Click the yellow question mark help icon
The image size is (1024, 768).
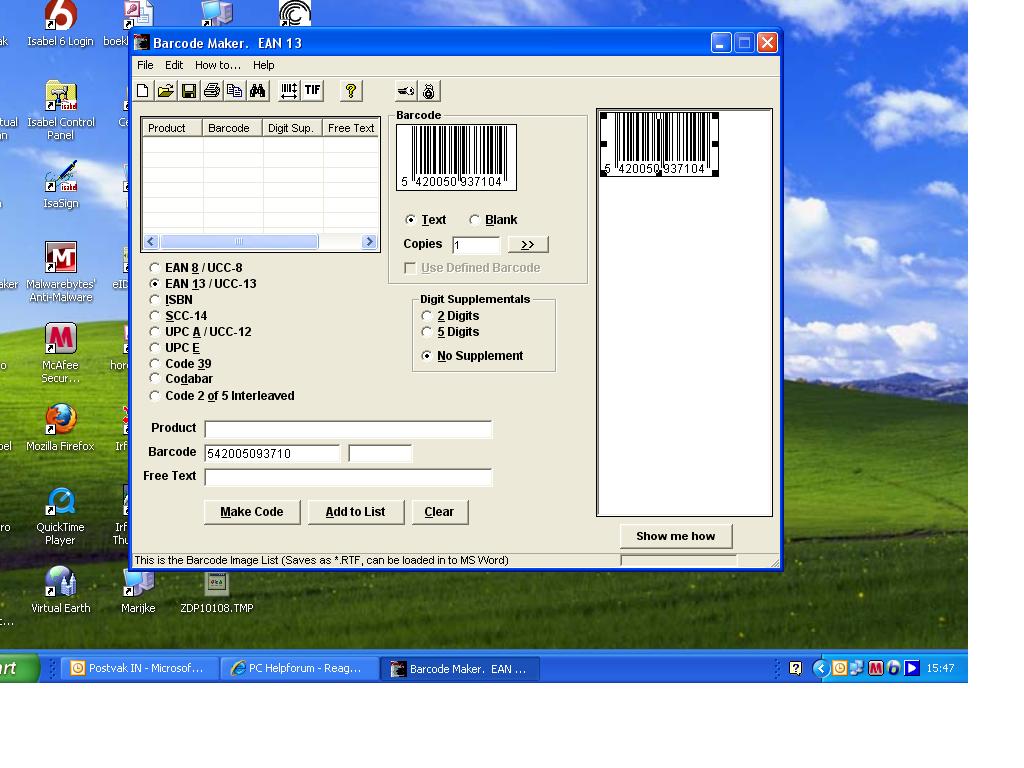click(350, 91)
